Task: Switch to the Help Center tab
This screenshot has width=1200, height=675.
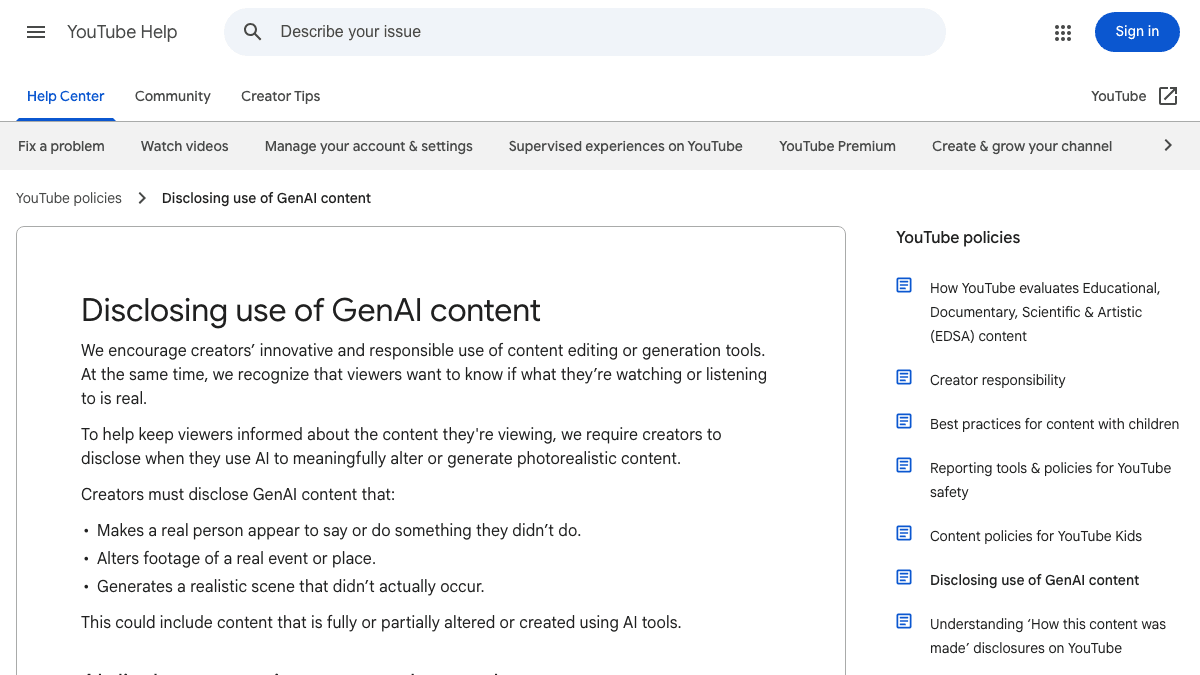Action: coord(66,96)
